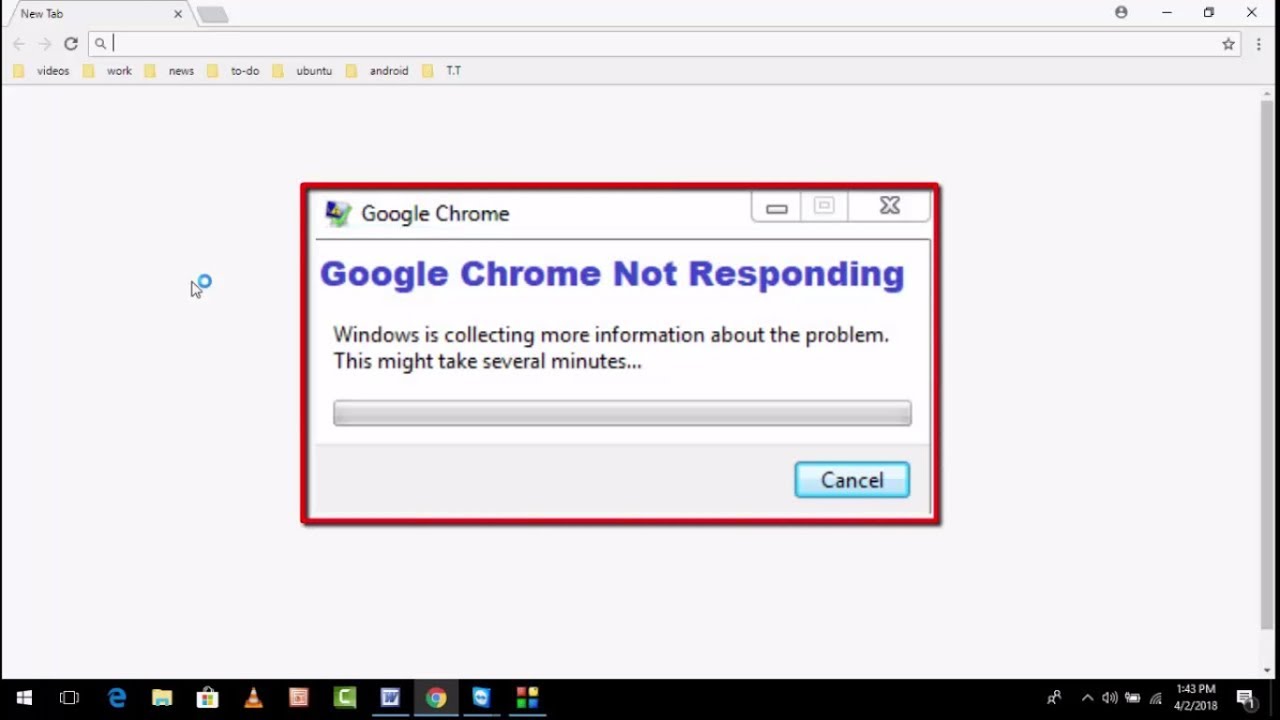Open the Chrome three-dot menu
This screenshot has height=720, width=1280.
[x=1258, y=44]
